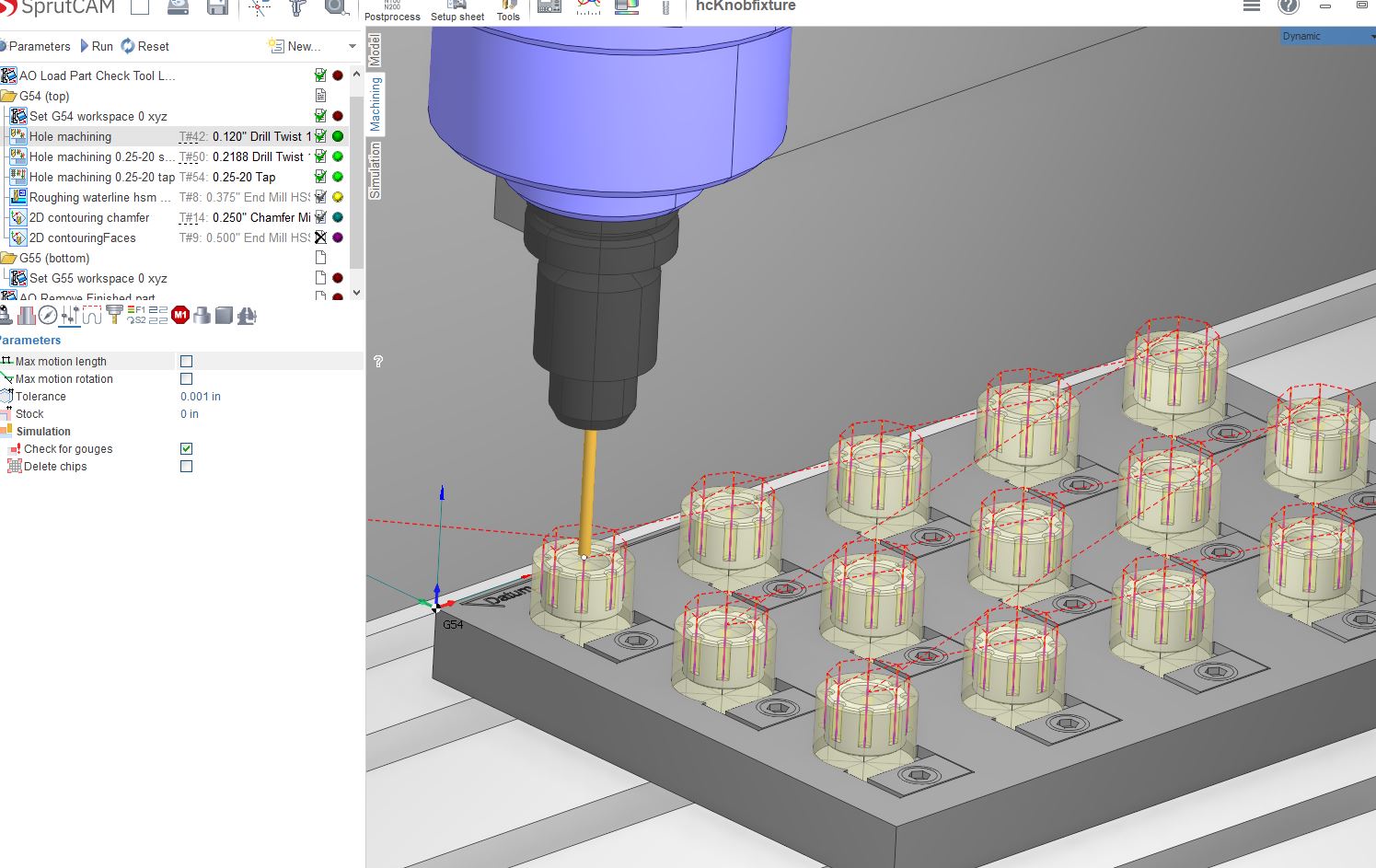Click the G54 coordinate origin in viewport
The height and width of the screenshot is (868, 1376).
coord(437,606)
